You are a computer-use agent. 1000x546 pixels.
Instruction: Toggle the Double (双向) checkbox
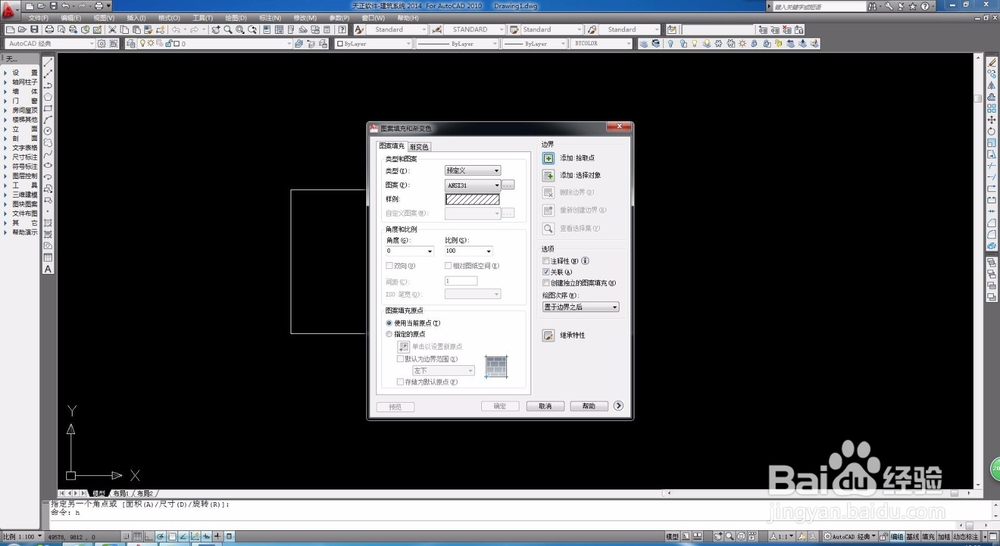point(389,265)
